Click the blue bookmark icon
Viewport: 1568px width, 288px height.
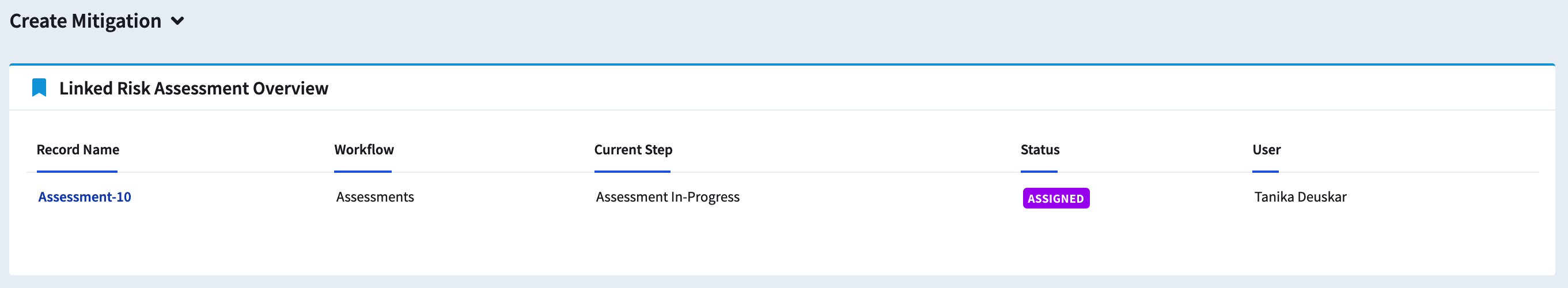click(39, 88)
